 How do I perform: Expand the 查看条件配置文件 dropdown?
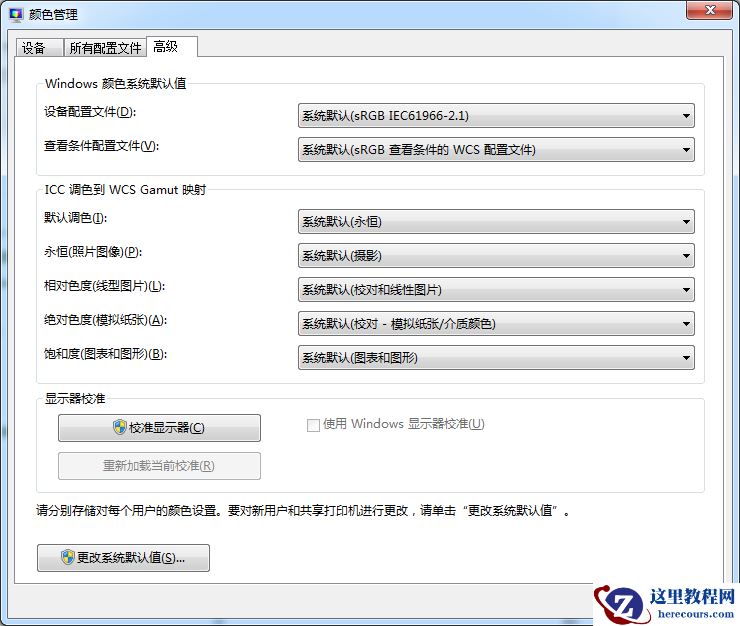(x=496, y=150)
